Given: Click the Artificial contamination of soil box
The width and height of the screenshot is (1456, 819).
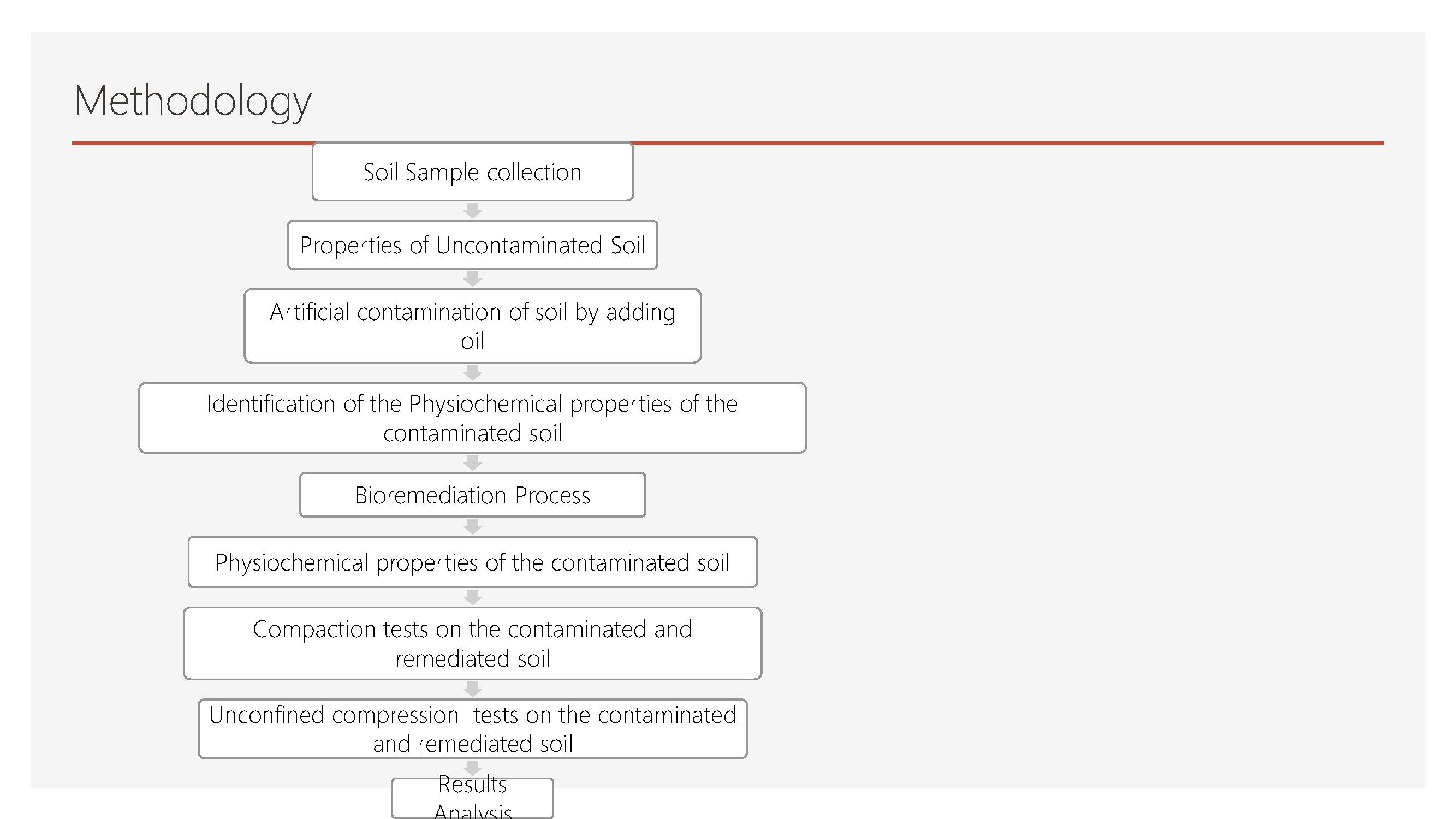Looking at the screenshot, I should click(473, 326).
